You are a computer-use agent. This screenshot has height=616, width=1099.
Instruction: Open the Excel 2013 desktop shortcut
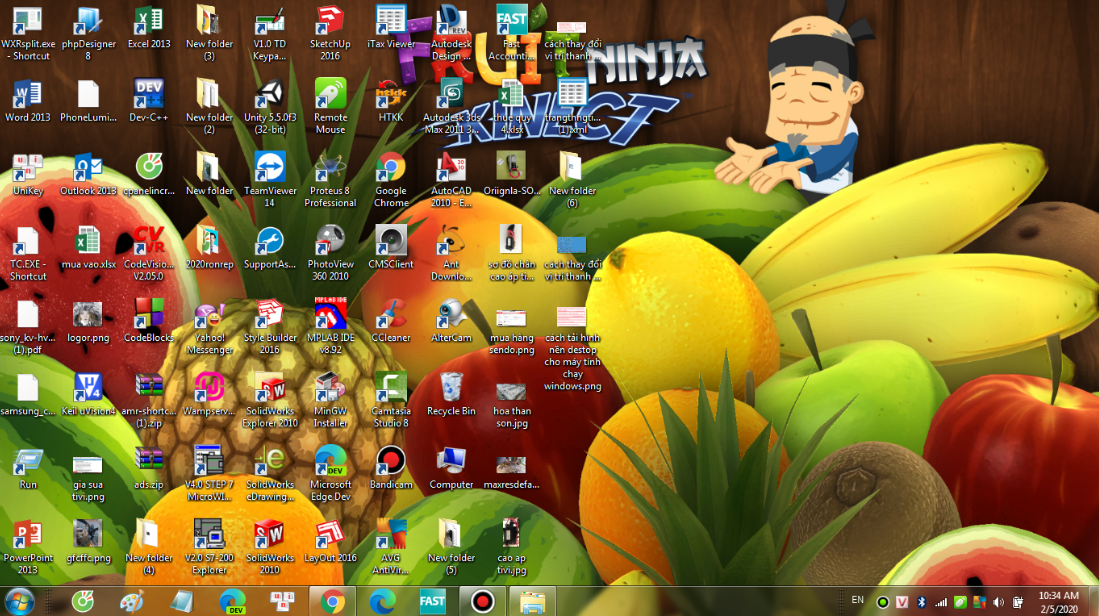tap(149, 22)
